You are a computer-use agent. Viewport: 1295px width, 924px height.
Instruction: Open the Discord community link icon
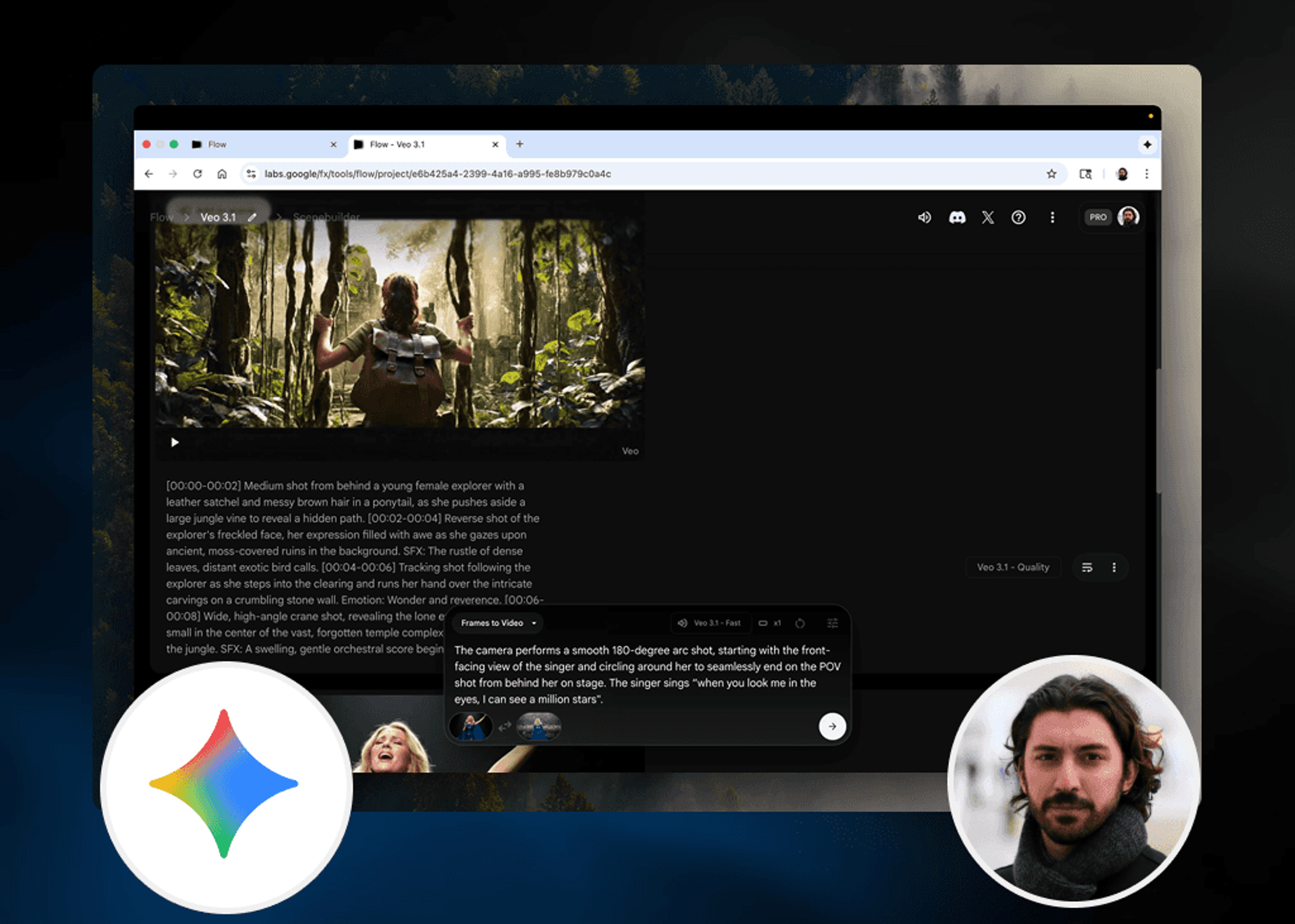(957, 217)
